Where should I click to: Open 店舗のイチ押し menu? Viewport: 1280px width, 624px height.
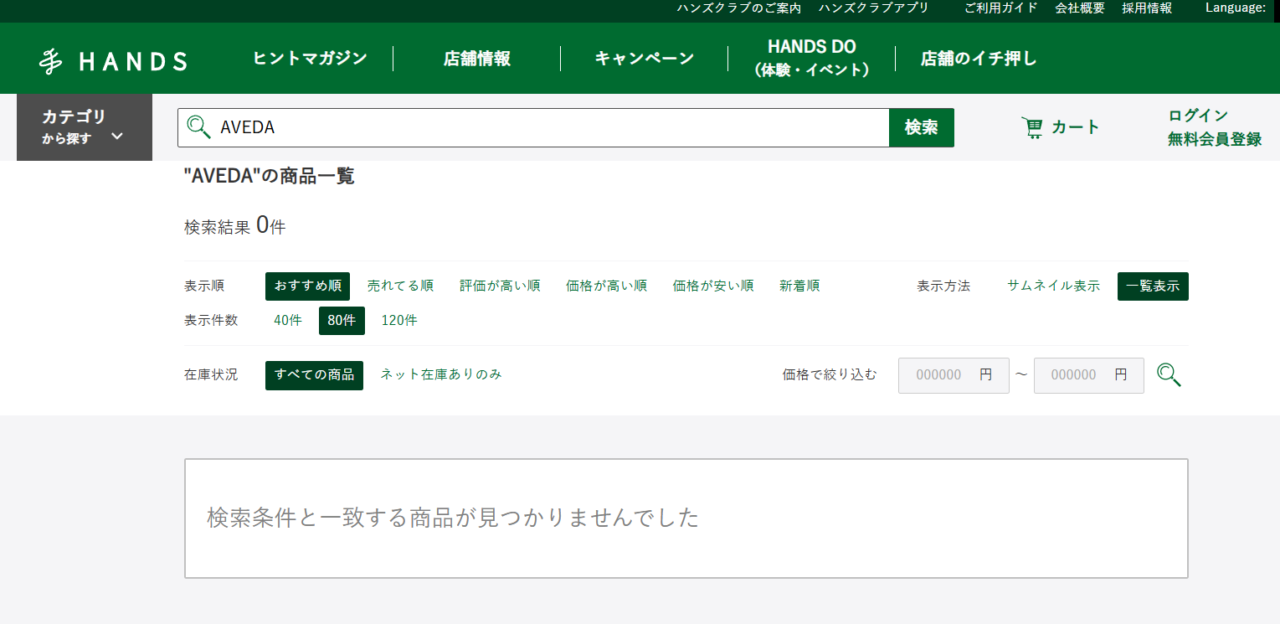click(x=979, y=58)
